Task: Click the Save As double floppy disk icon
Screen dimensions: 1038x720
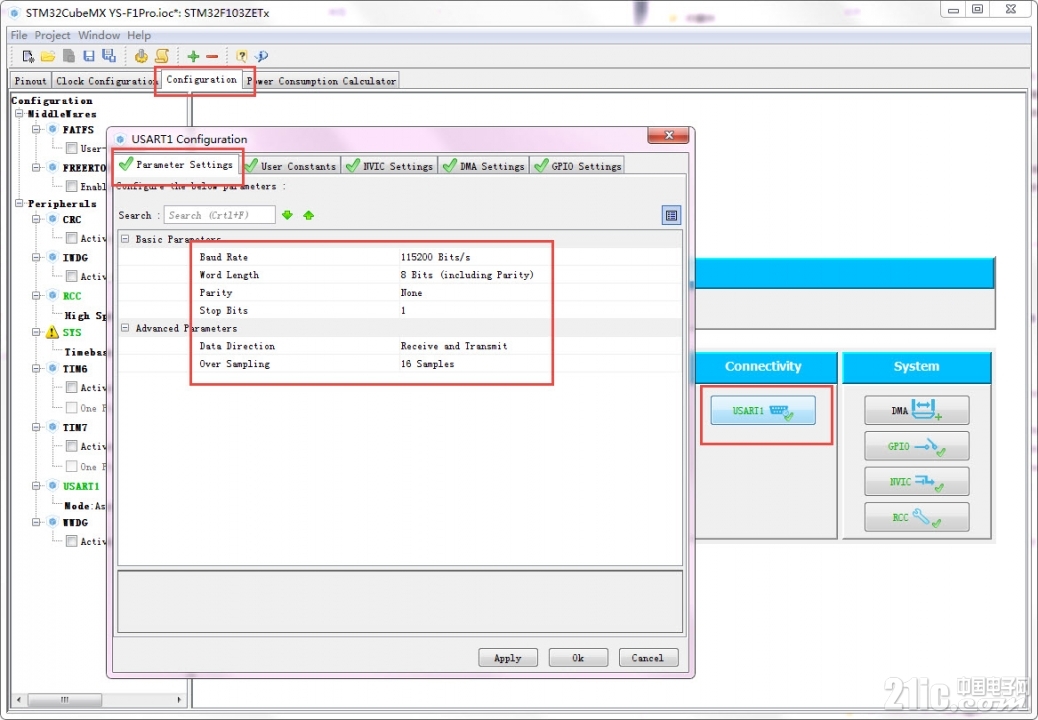Action: click(x=109, y=56)
